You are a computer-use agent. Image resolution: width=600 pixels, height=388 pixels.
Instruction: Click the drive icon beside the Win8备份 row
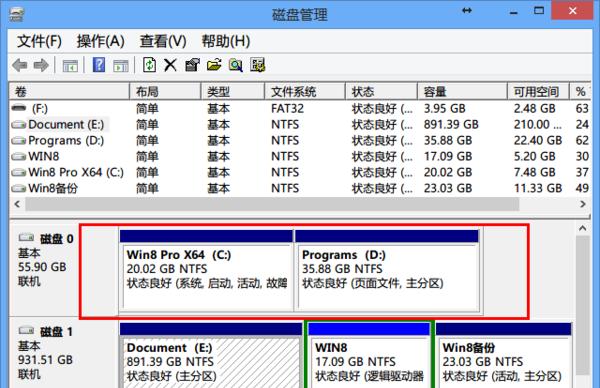click(x=19, y=189)
